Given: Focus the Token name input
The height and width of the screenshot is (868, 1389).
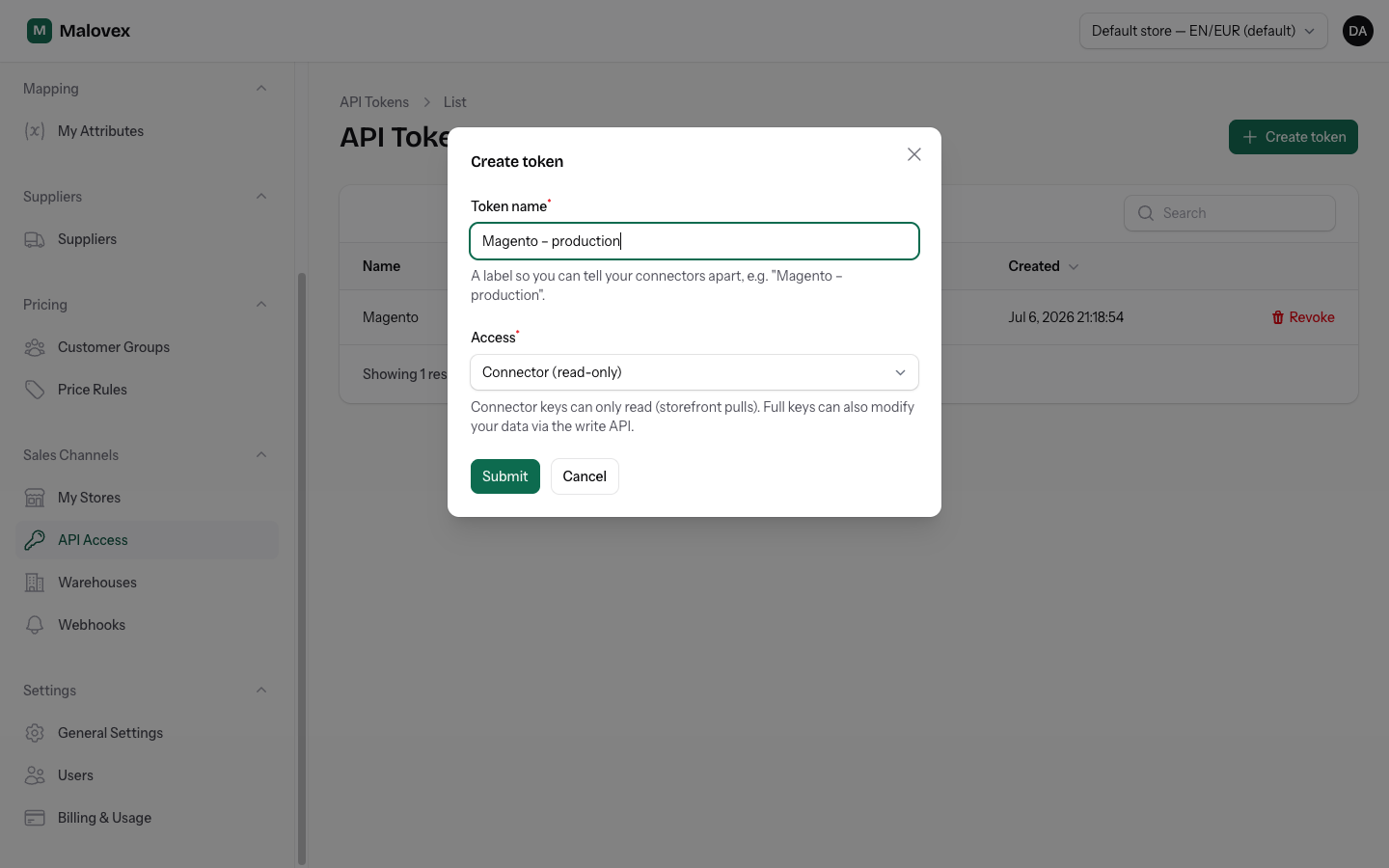Looking at the screenshot, I should pos(694,241).
